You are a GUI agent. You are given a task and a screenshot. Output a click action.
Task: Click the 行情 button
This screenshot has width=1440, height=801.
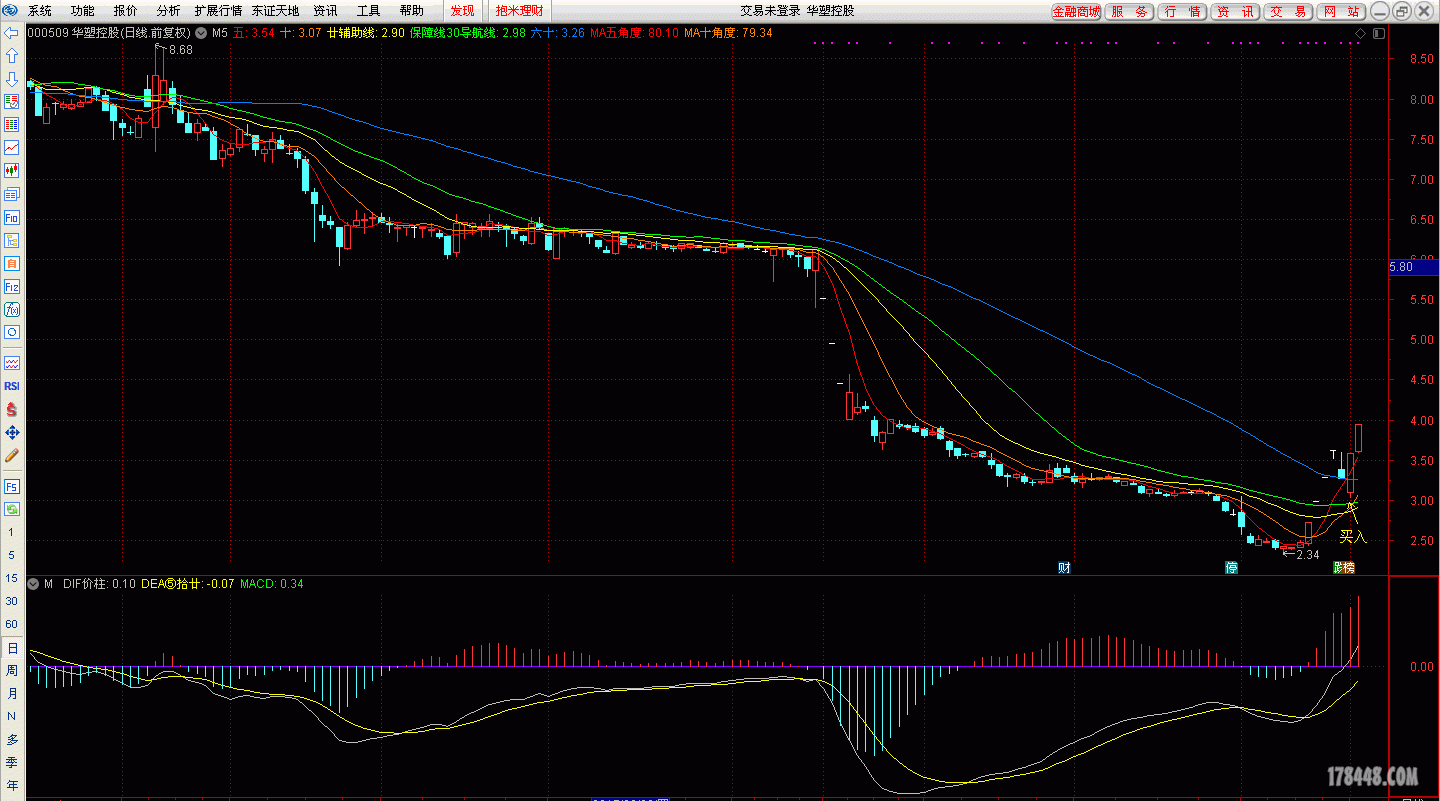click(1182, 12)
